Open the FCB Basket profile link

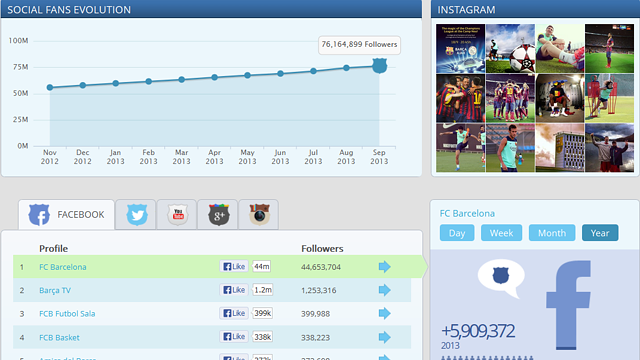coord(59,338)
